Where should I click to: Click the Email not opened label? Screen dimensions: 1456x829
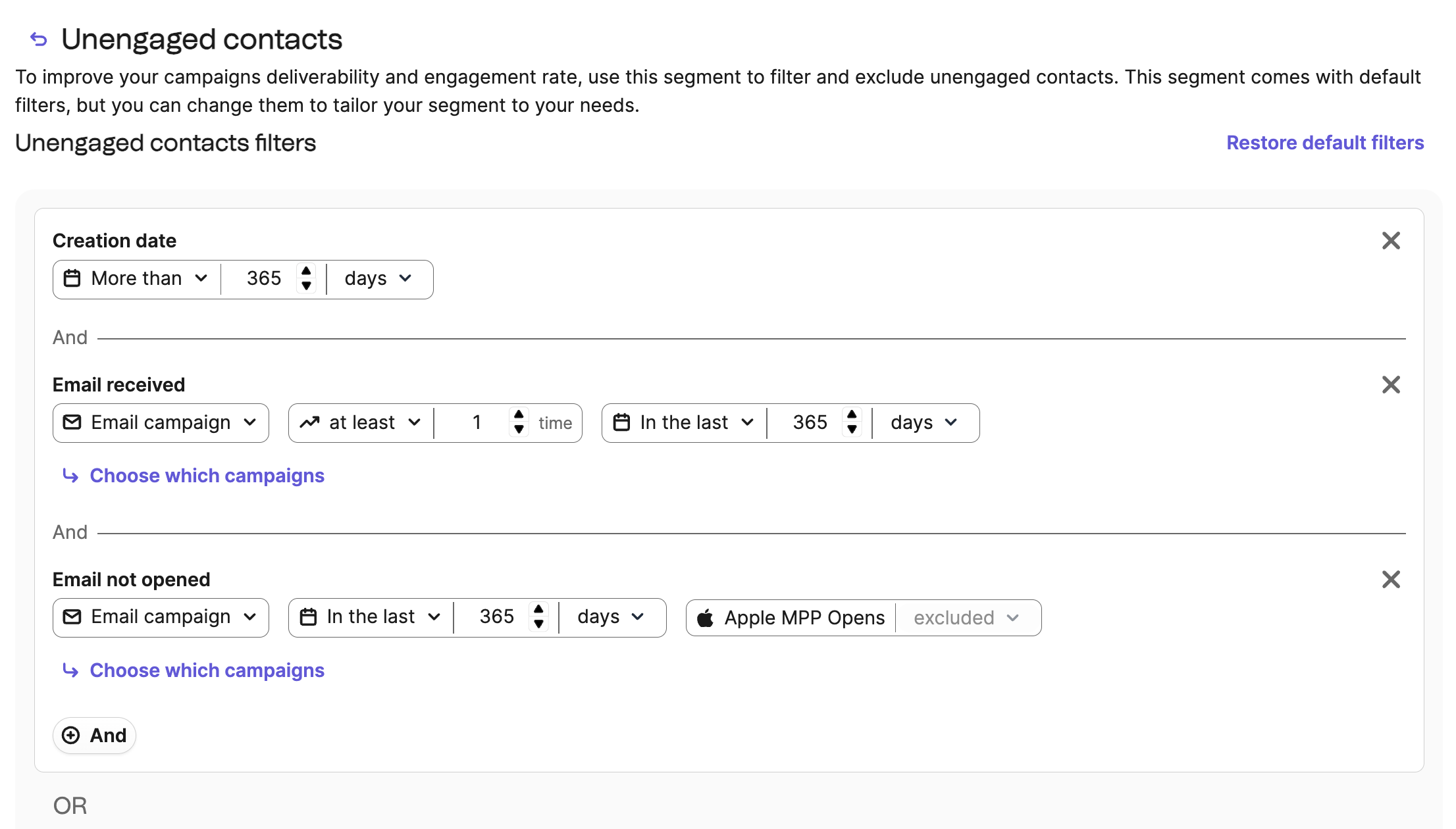131,580
